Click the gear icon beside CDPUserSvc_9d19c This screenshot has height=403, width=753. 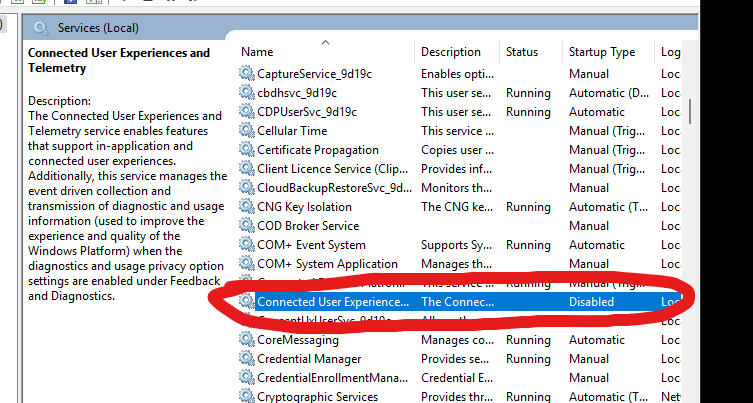[x=246, y=111]
